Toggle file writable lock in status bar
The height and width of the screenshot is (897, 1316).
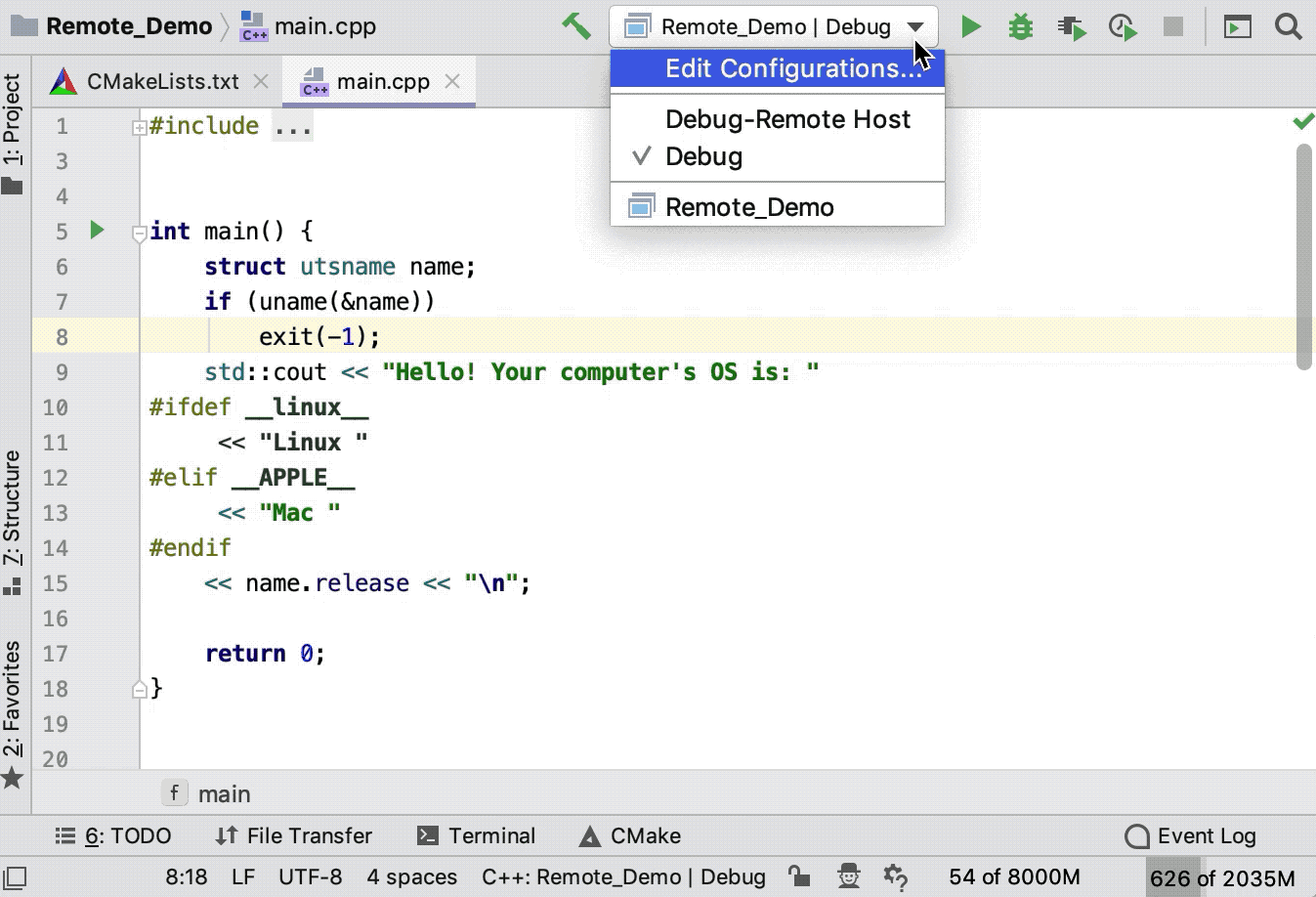click(x=799, y=876)
